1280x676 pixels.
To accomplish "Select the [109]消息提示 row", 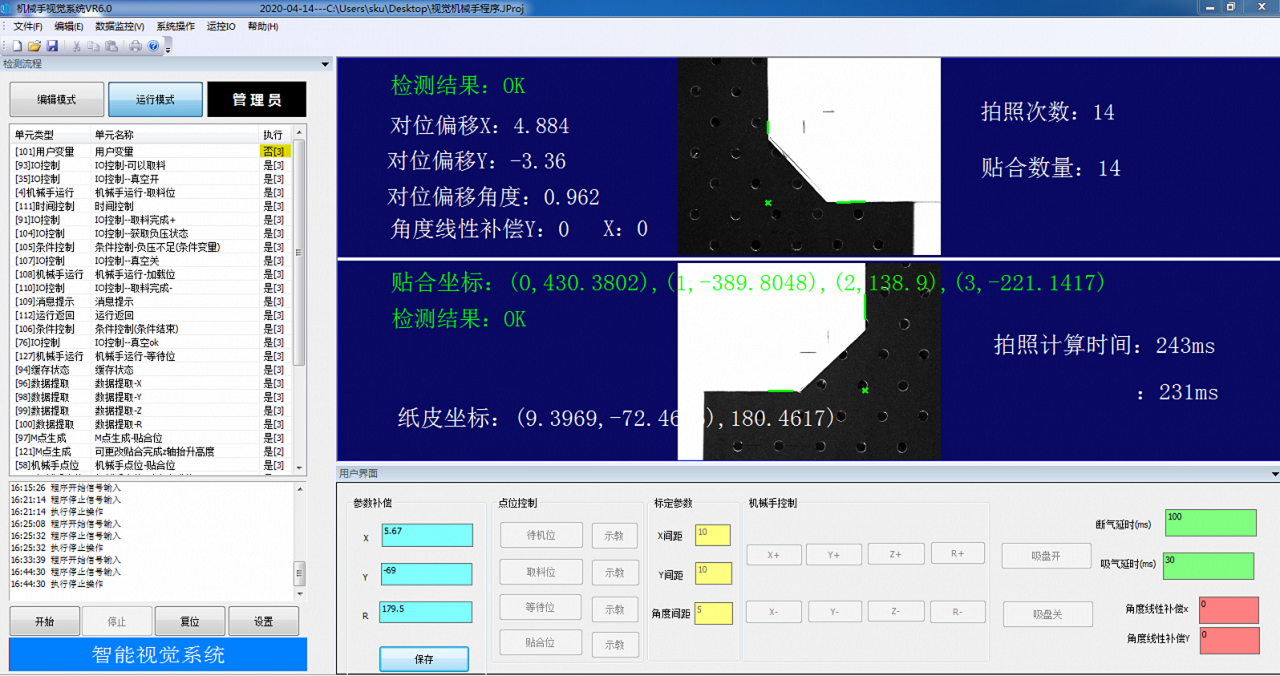I will point(152,302).
